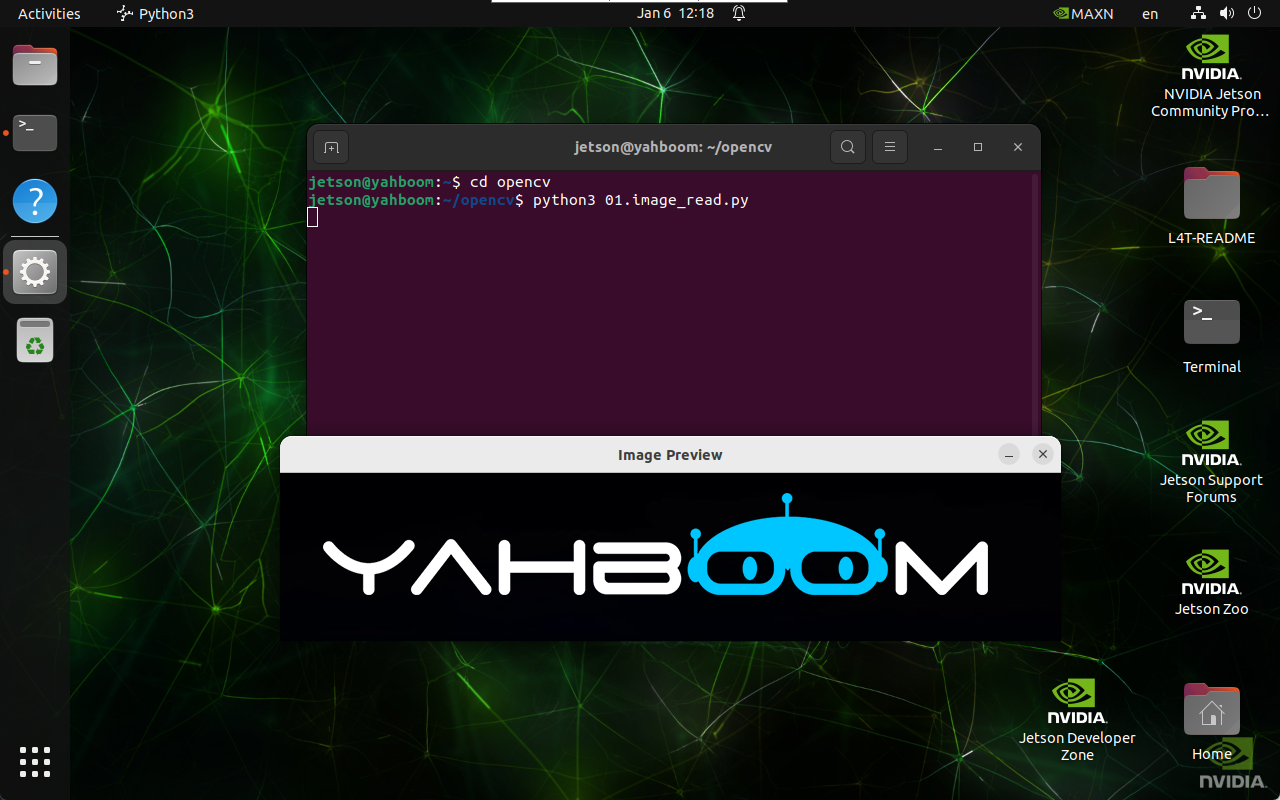Open the clock and calendar menu

click(676, 14)
